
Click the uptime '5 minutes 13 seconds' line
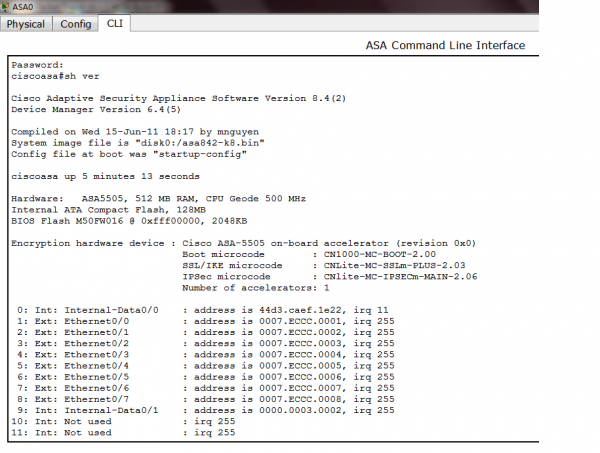tap(105, 176)
